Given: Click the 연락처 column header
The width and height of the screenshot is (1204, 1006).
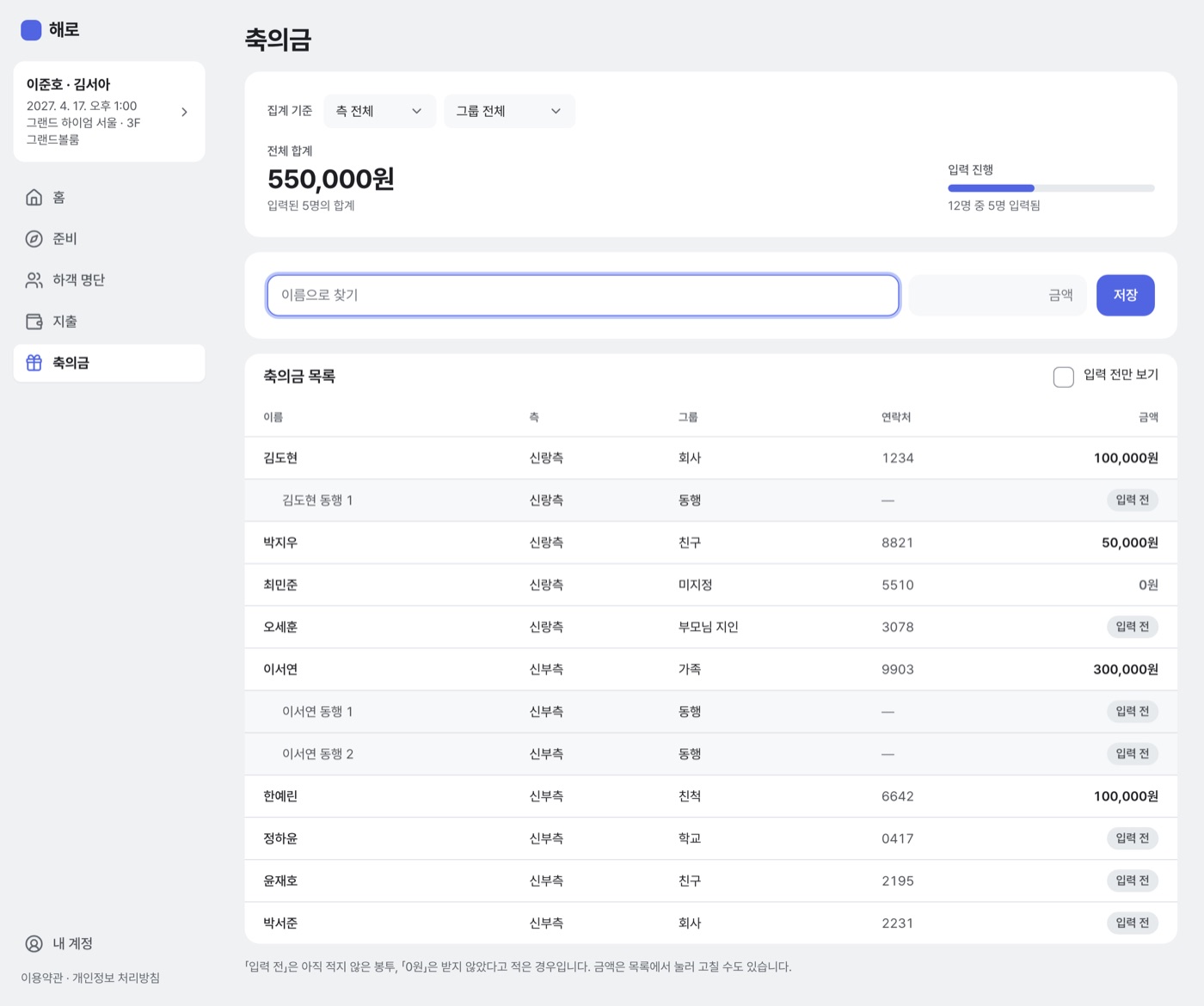Looking at the screenshot, I should point(896,417).
